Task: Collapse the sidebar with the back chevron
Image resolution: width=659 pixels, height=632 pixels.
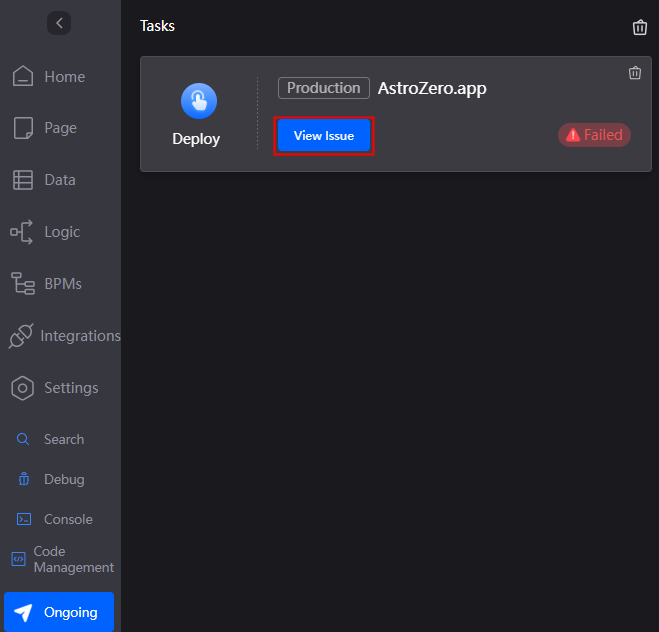Action: [x=59, y=23]
